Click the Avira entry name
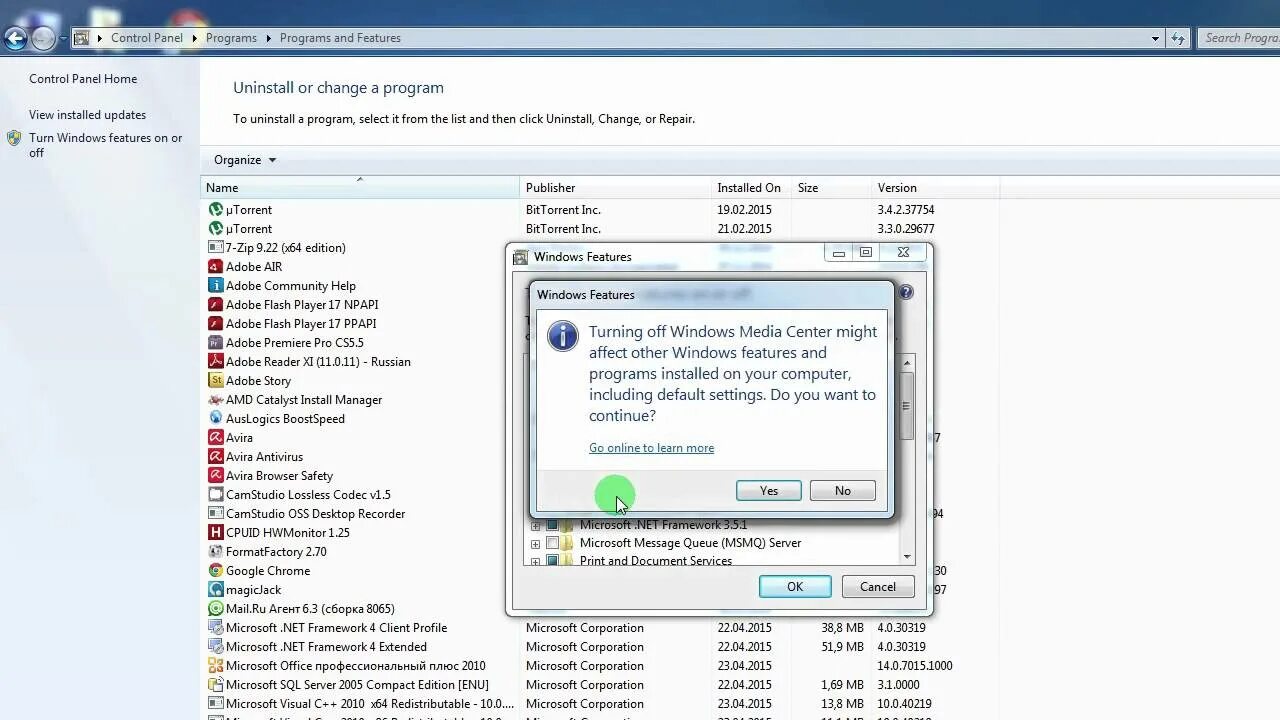Viewport: 1280px width, 720px height. 239,438
